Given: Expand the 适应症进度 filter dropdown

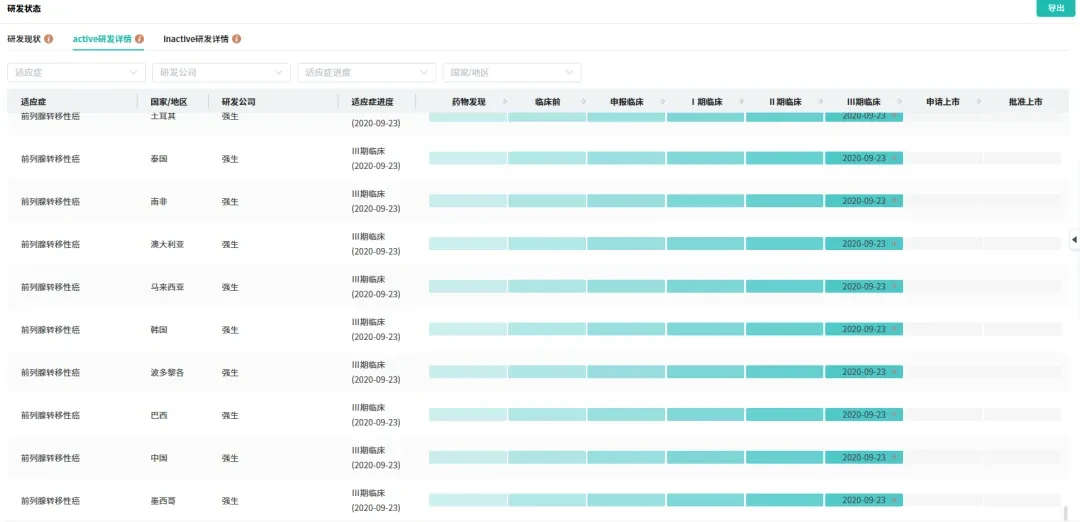Looking at the screenshot, I should pos(366,72).
